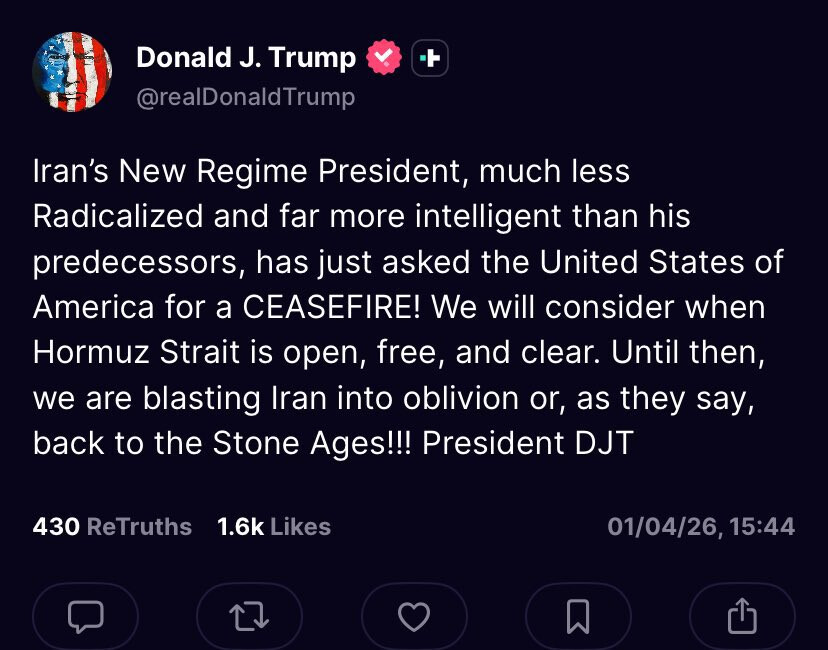Open the Donald J. Trump display name

pos(245,58)
